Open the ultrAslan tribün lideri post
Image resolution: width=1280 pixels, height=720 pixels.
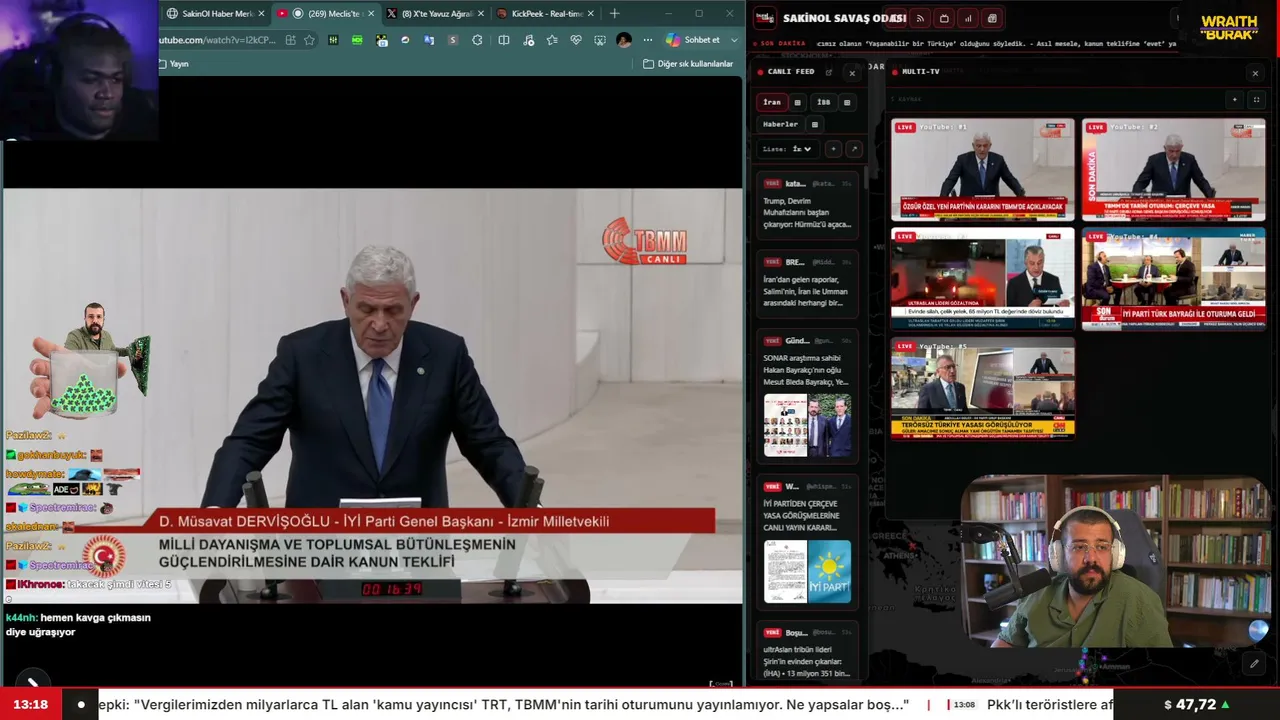point(808,652)
